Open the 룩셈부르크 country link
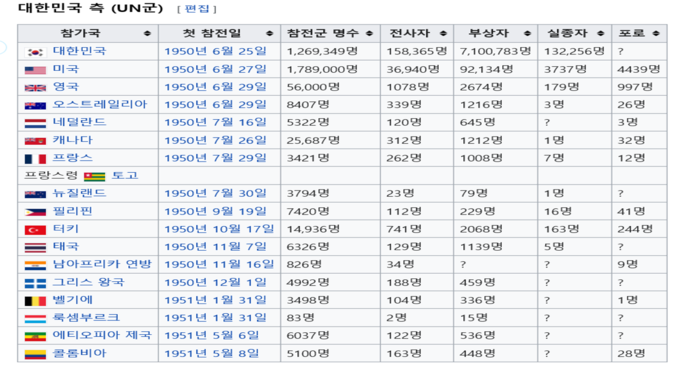This screenshot has height=367, width=680. coord(86,318)
